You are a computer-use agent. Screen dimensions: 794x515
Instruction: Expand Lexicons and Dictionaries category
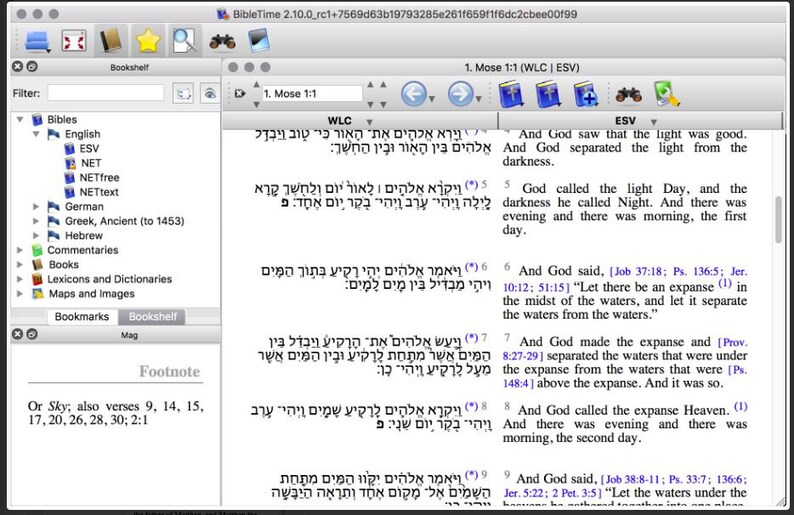click(20, 279)
